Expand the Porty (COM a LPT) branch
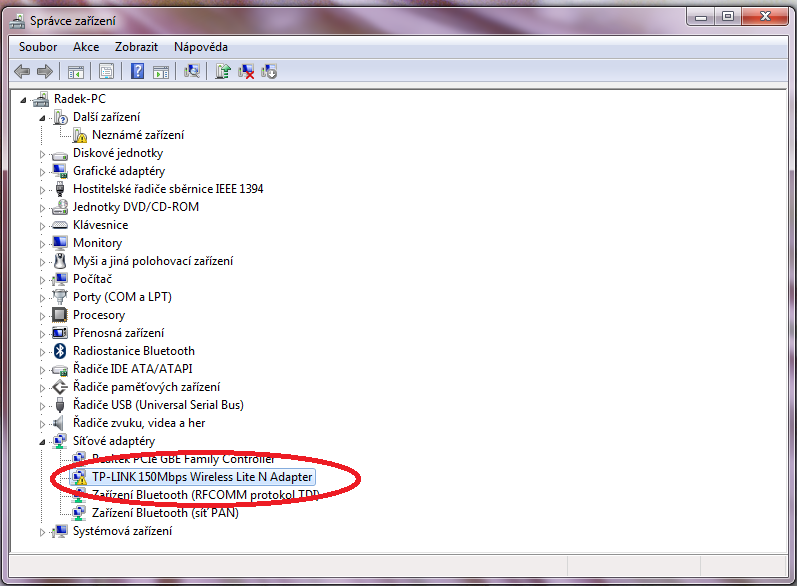Screen dimensions: 797x586 click(42, 298)
